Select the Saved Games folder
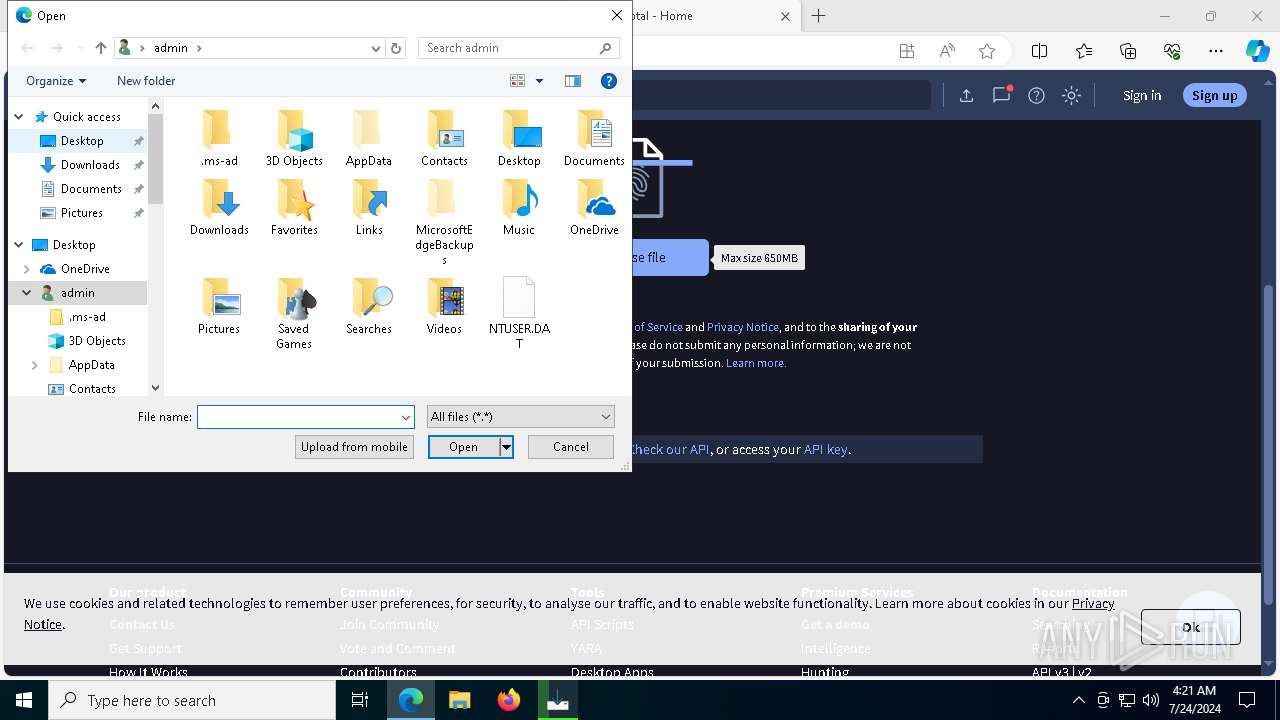Screen dimensions: 1280x720 [294, 314]
